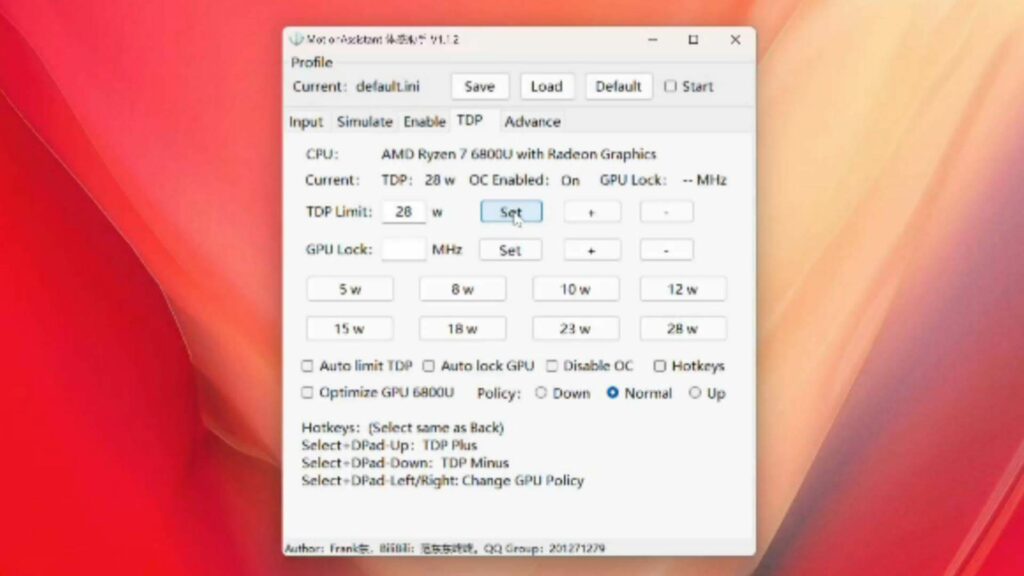Select the Up policy radio button
Screen dimensions: 1024x576
[x=695, y=392]
